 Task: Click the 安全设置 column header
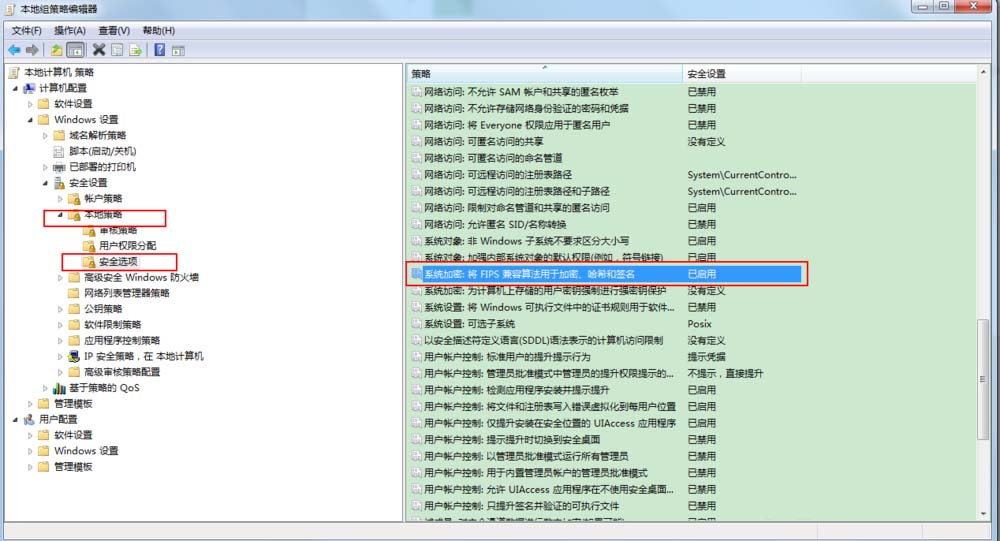click(706, 74)
